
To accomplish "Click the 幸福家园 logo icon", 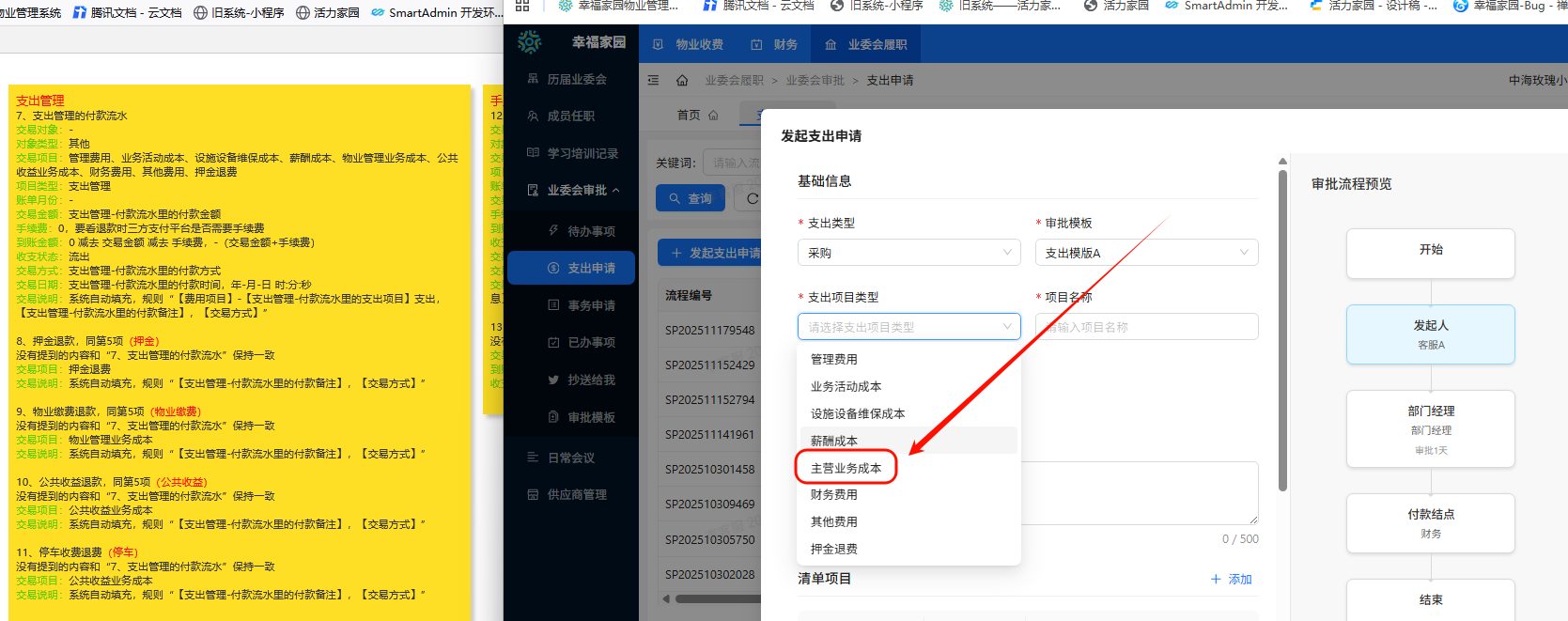I will 530,42.
